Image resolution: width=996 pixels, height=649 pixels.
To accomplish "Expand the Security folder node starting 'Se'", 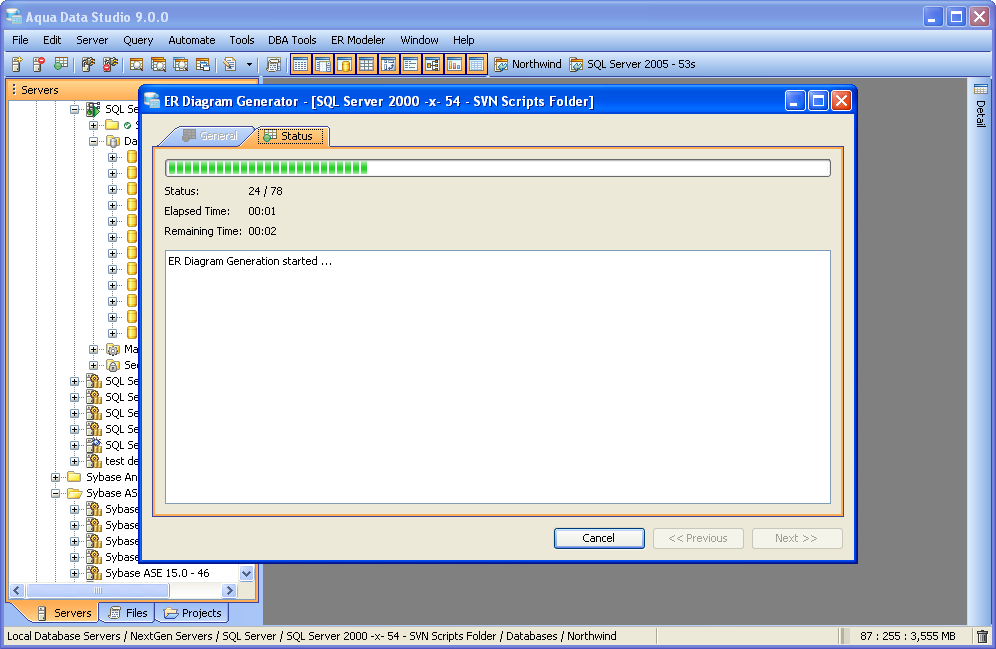I will coord(93,365).
